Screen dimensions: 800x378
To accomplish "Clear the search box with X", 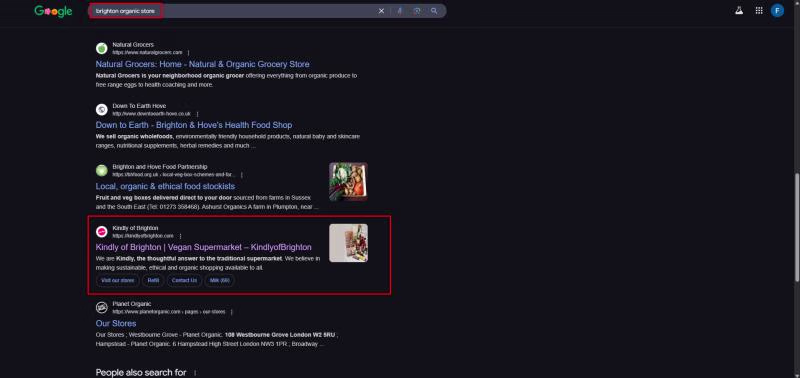I will click(381, 11).
